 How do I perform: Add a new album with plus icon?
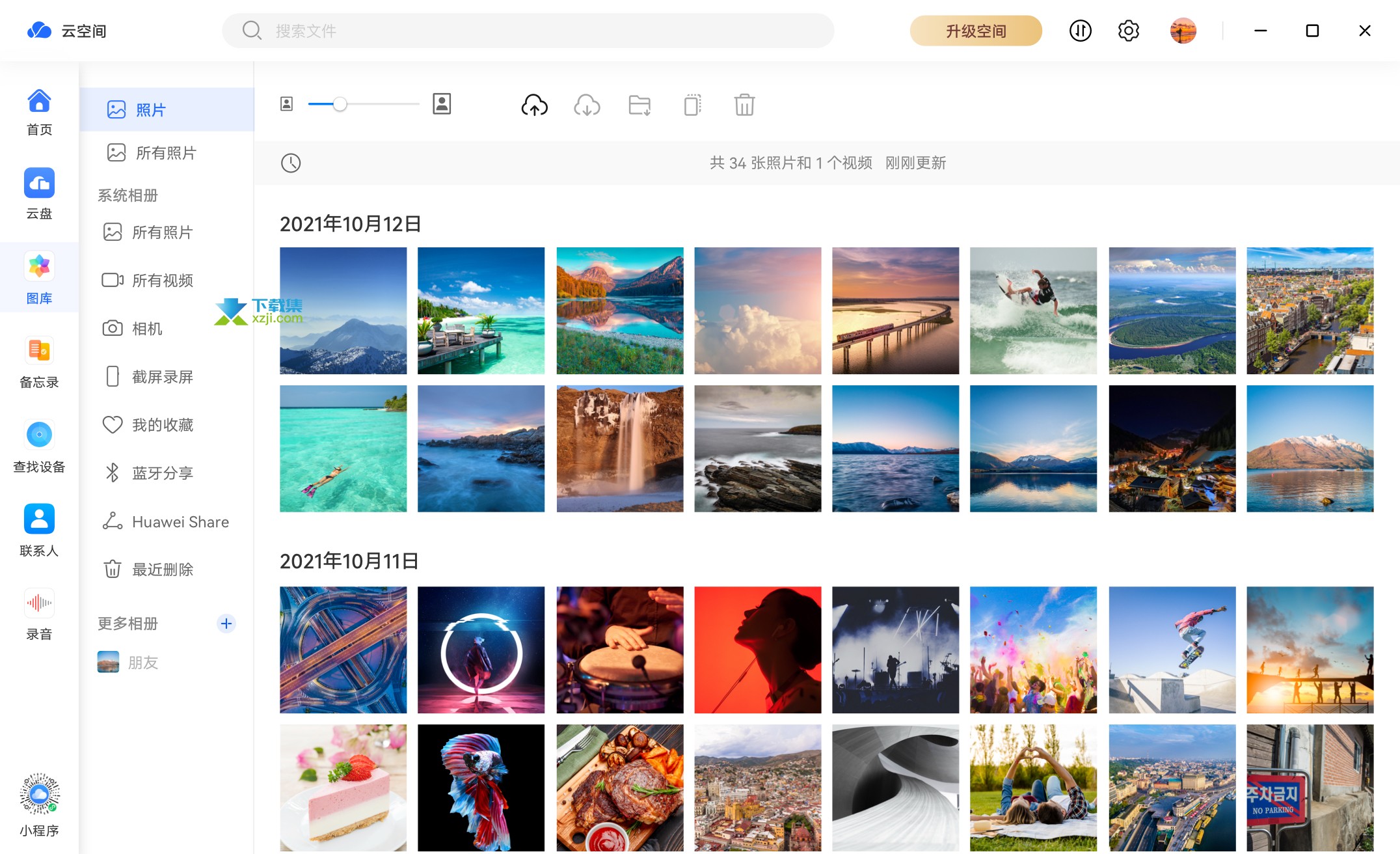point(226,624)
